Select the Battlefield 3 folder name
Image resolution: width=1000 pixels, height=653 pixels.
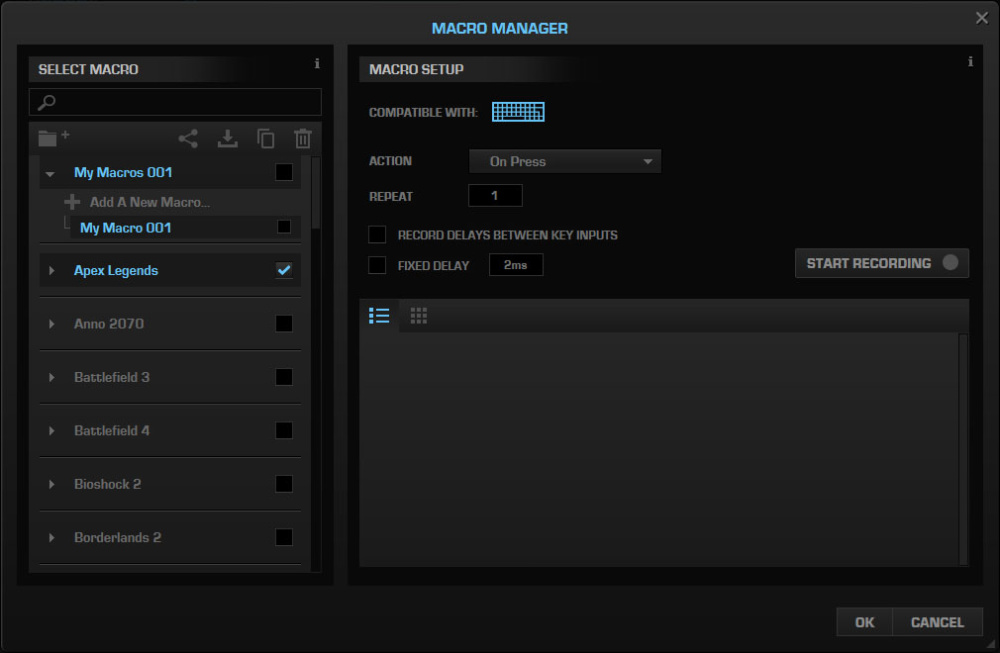tap(112, 378)
